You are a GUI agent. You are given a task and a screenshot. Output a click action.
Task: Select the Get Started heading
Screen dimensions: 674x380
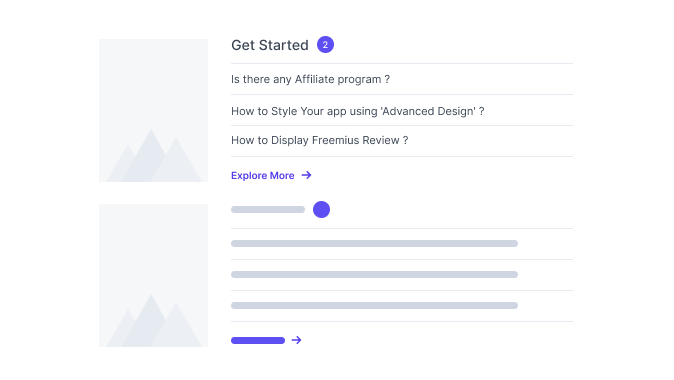[270, 45]
